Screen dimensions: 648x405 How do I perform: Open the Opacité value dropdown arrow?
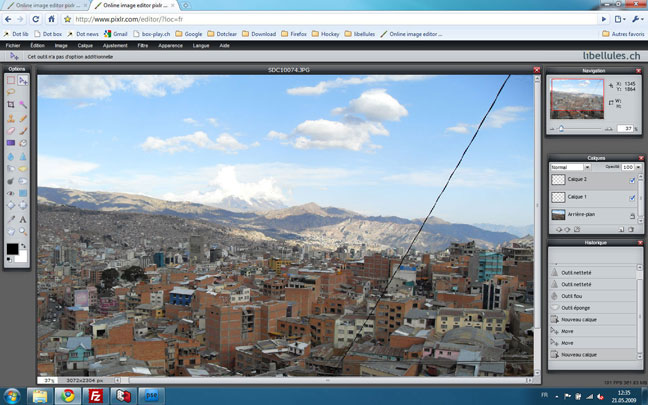[638, 167]
